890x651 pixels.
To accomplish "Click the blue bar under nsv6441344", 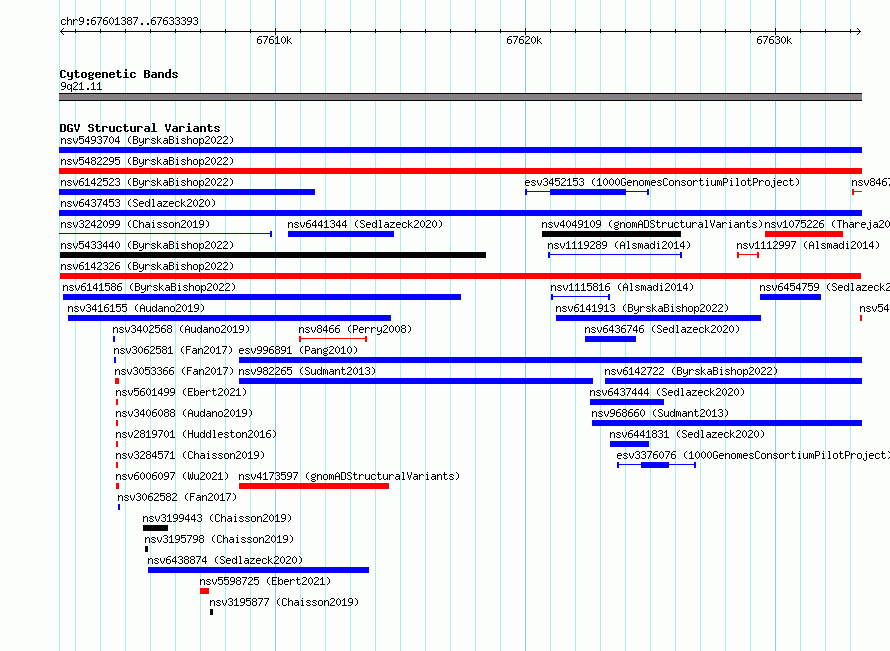I will pos(341,234).
